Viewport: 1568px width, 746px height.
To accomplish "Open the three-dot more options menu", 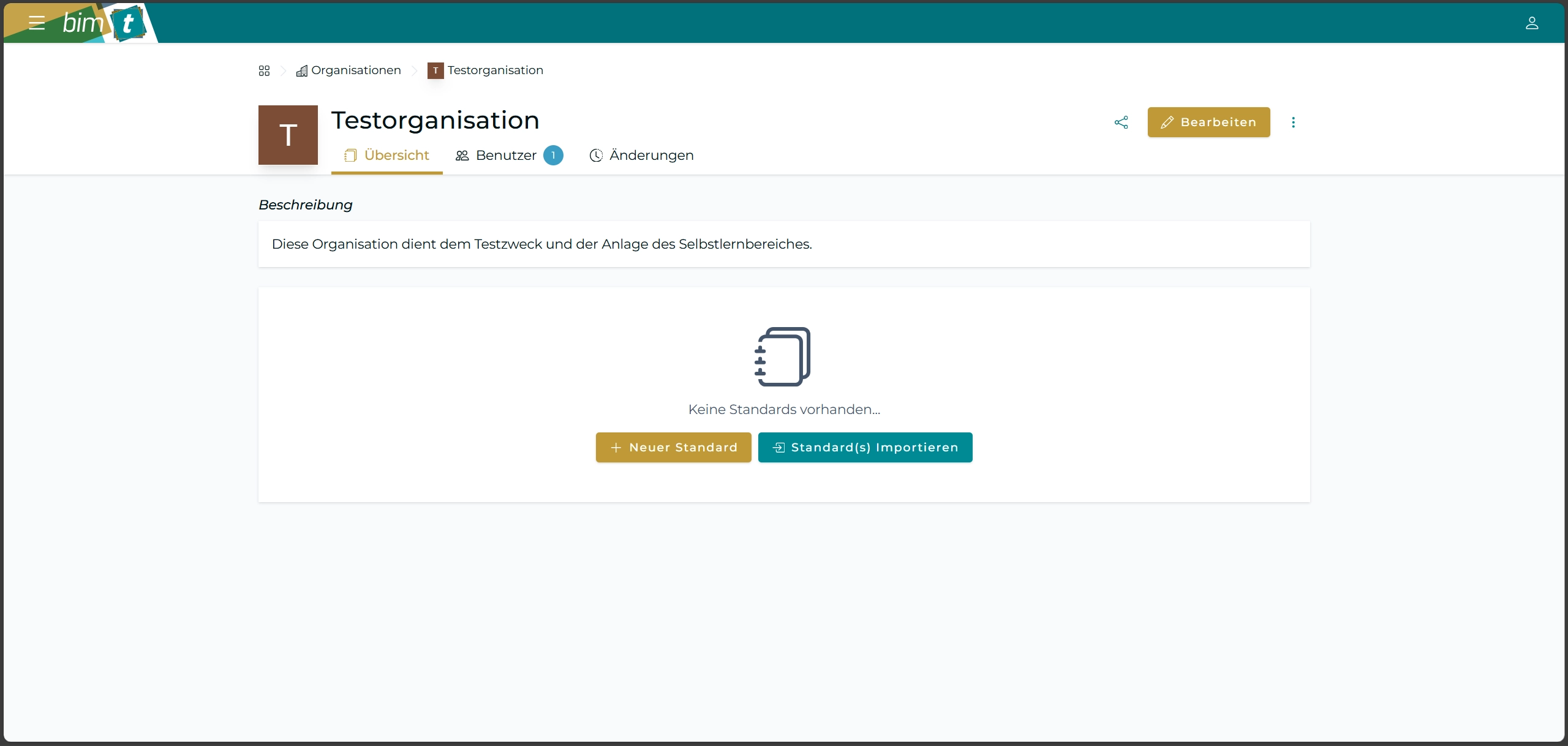I will point(1293,122).
